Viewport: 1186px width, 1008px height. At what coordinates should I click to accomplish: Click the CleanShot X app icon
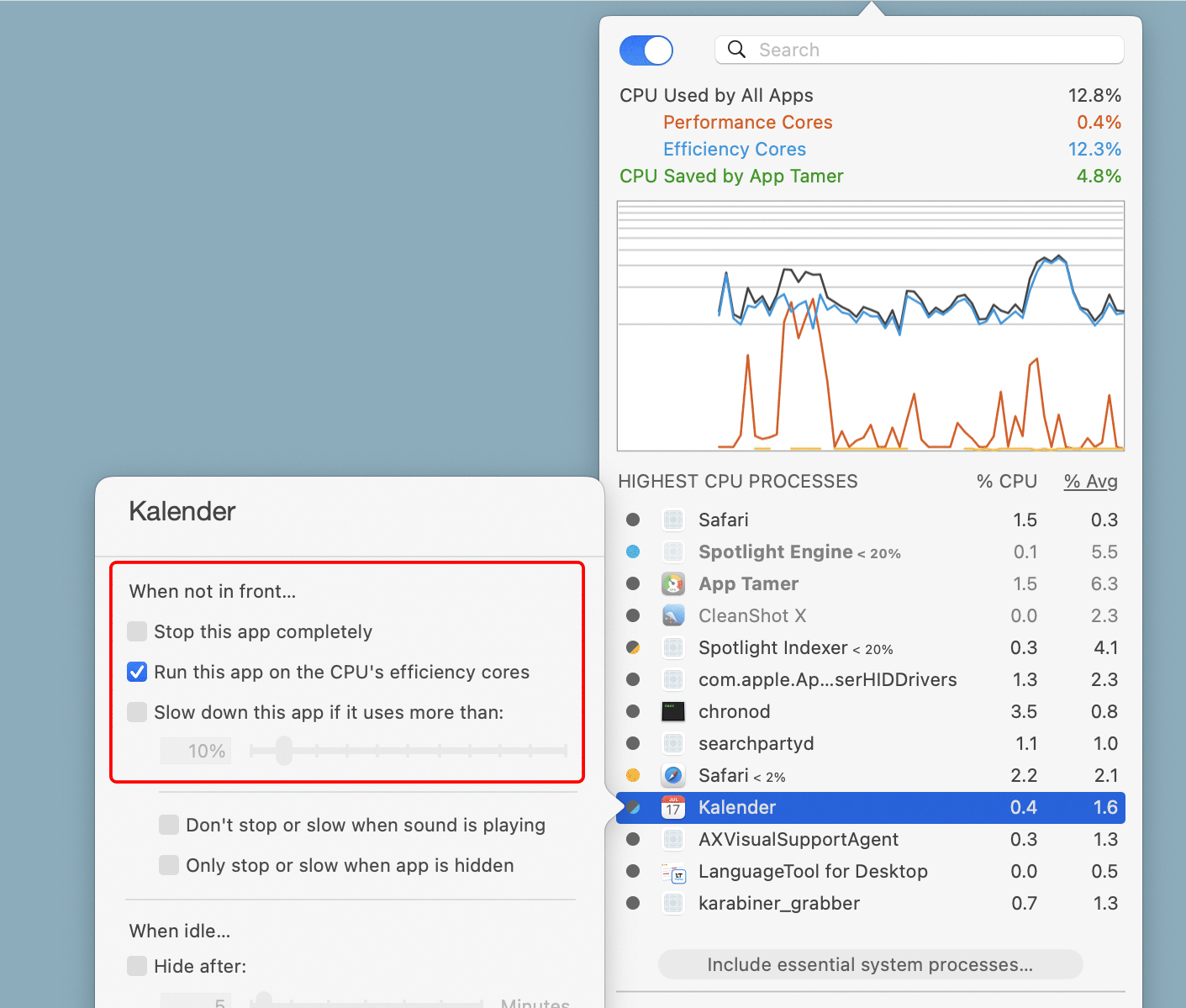click(673, 615)
